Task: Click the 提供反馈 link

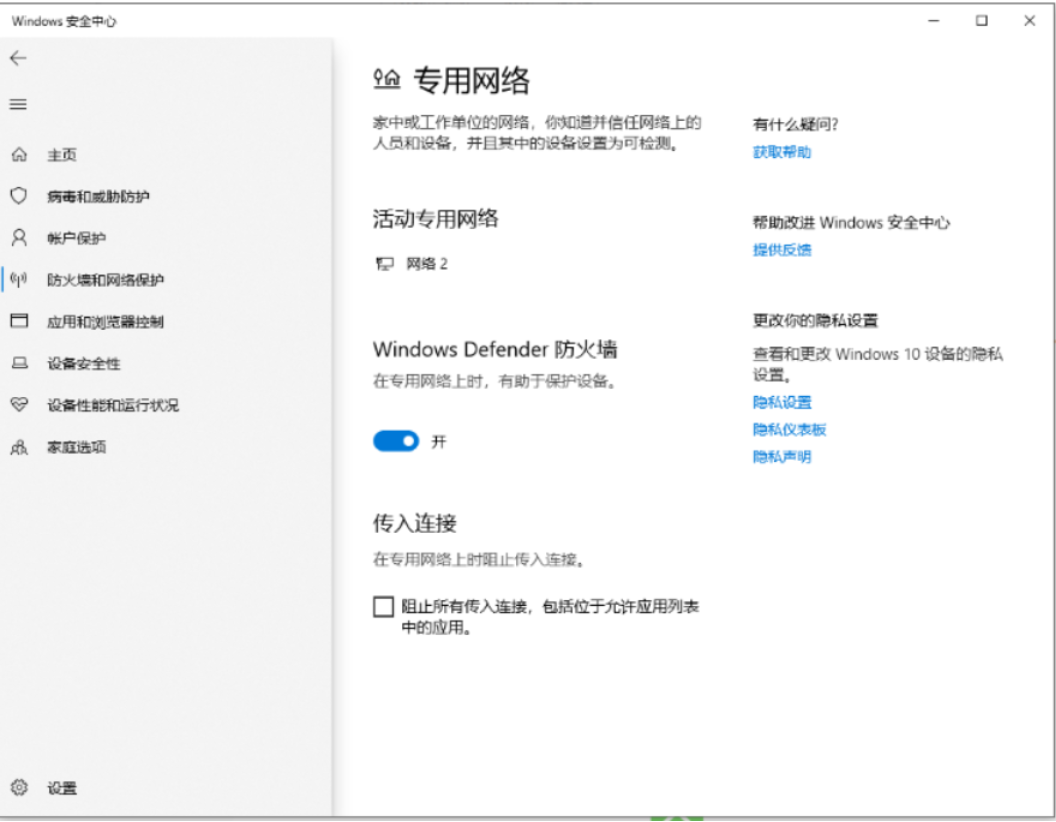Action: coord(781,250)
